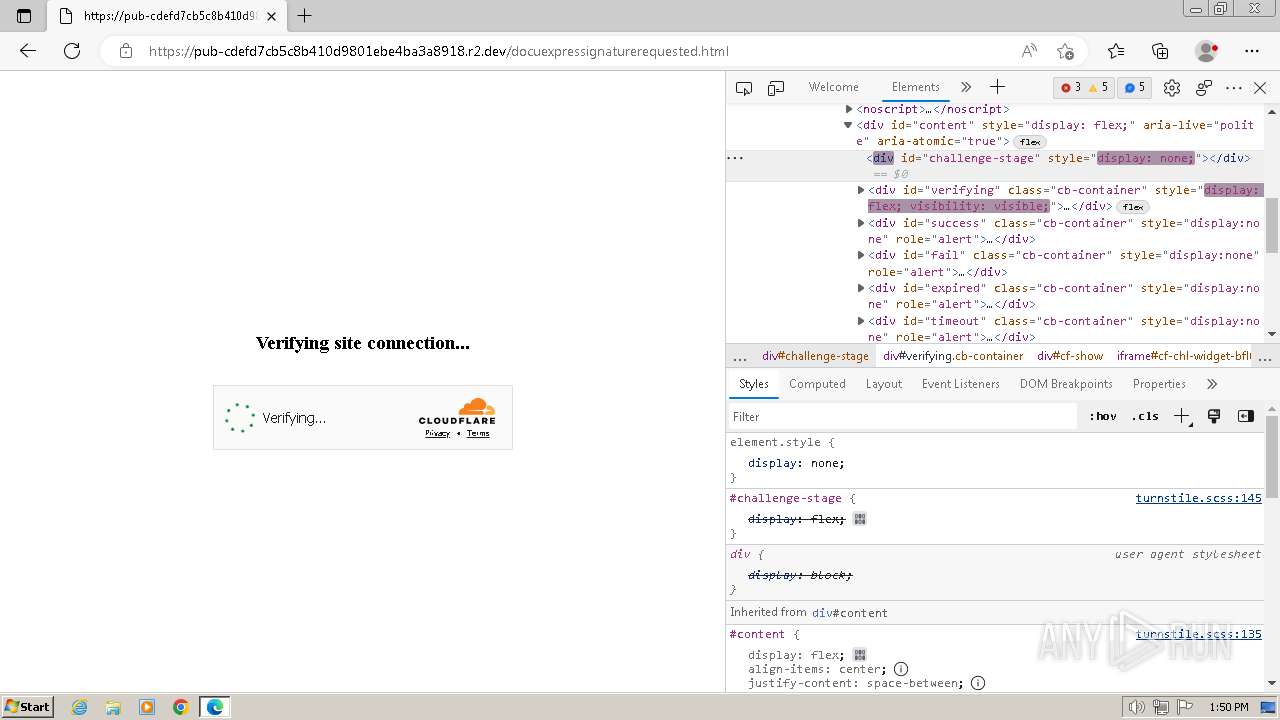Viewport: 1280px width, 720px height.
Task: Open more DevTools tabs chevron
Action: point(966,87)
